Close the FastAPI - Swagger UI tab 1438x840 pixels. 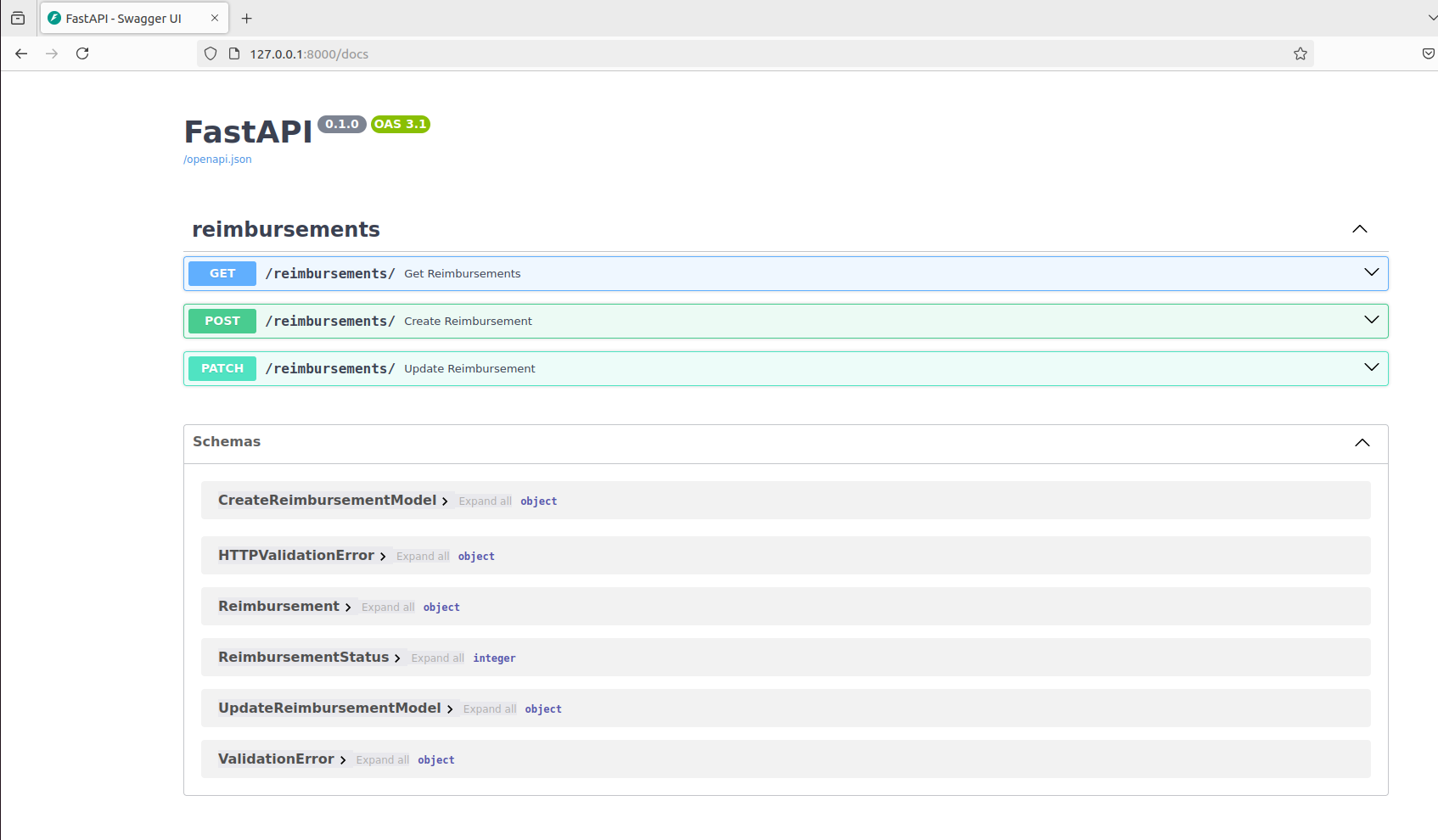pyautogui.click(x=215, y=18)
